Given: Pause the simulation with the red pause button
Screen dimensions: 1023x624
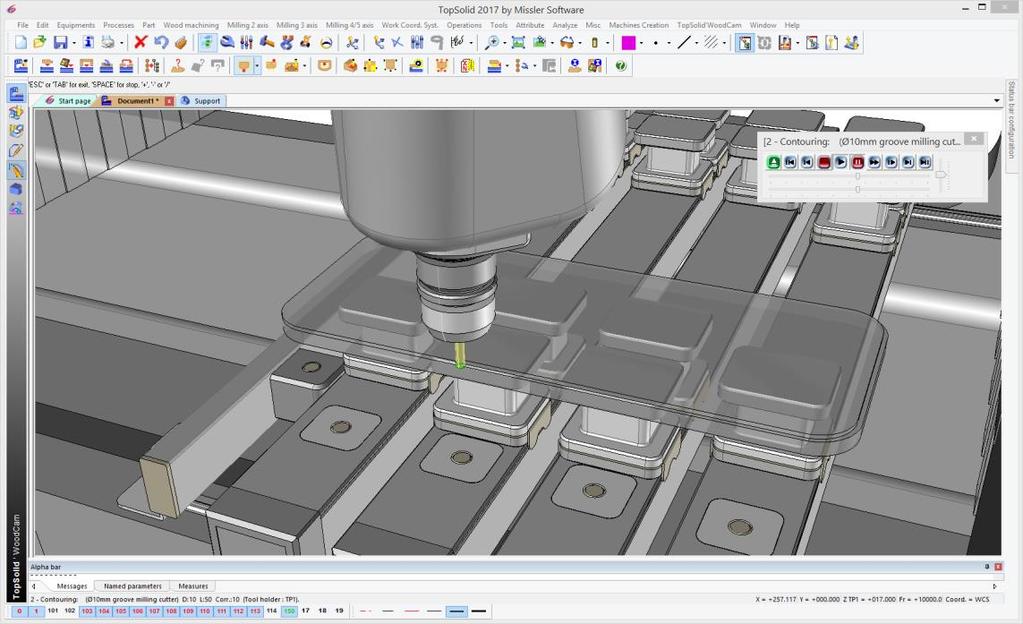Looking at the screenshot, I should click(x=858, y=162).
